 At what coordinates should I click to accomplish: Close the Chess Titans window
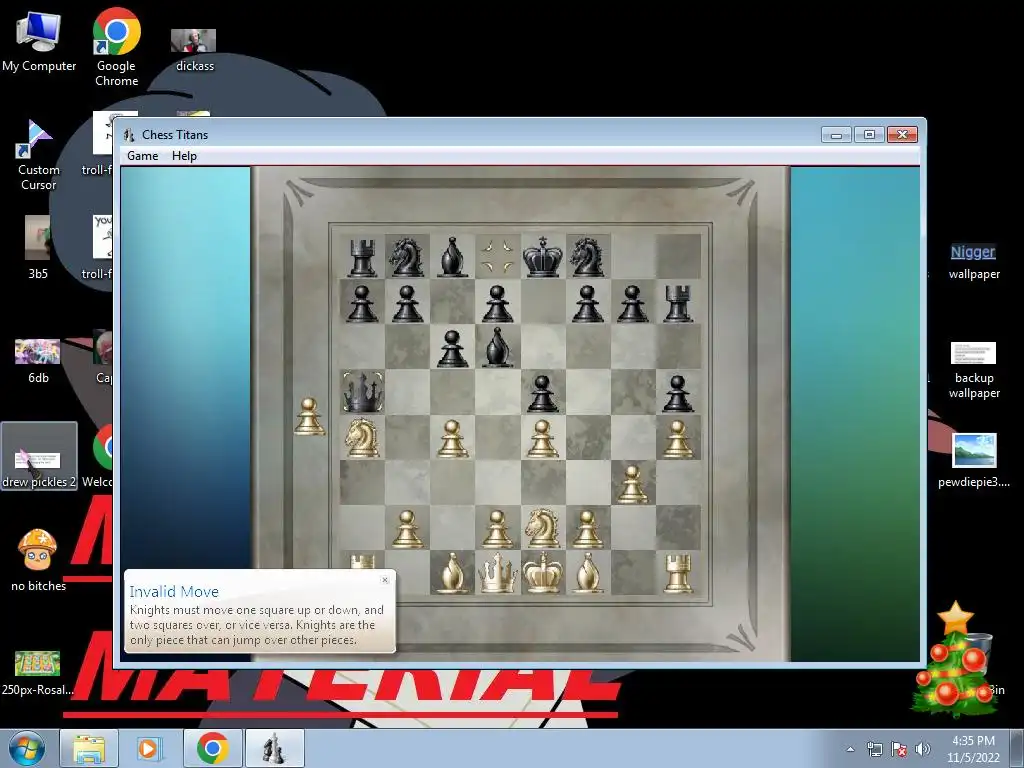click(903, 135)
